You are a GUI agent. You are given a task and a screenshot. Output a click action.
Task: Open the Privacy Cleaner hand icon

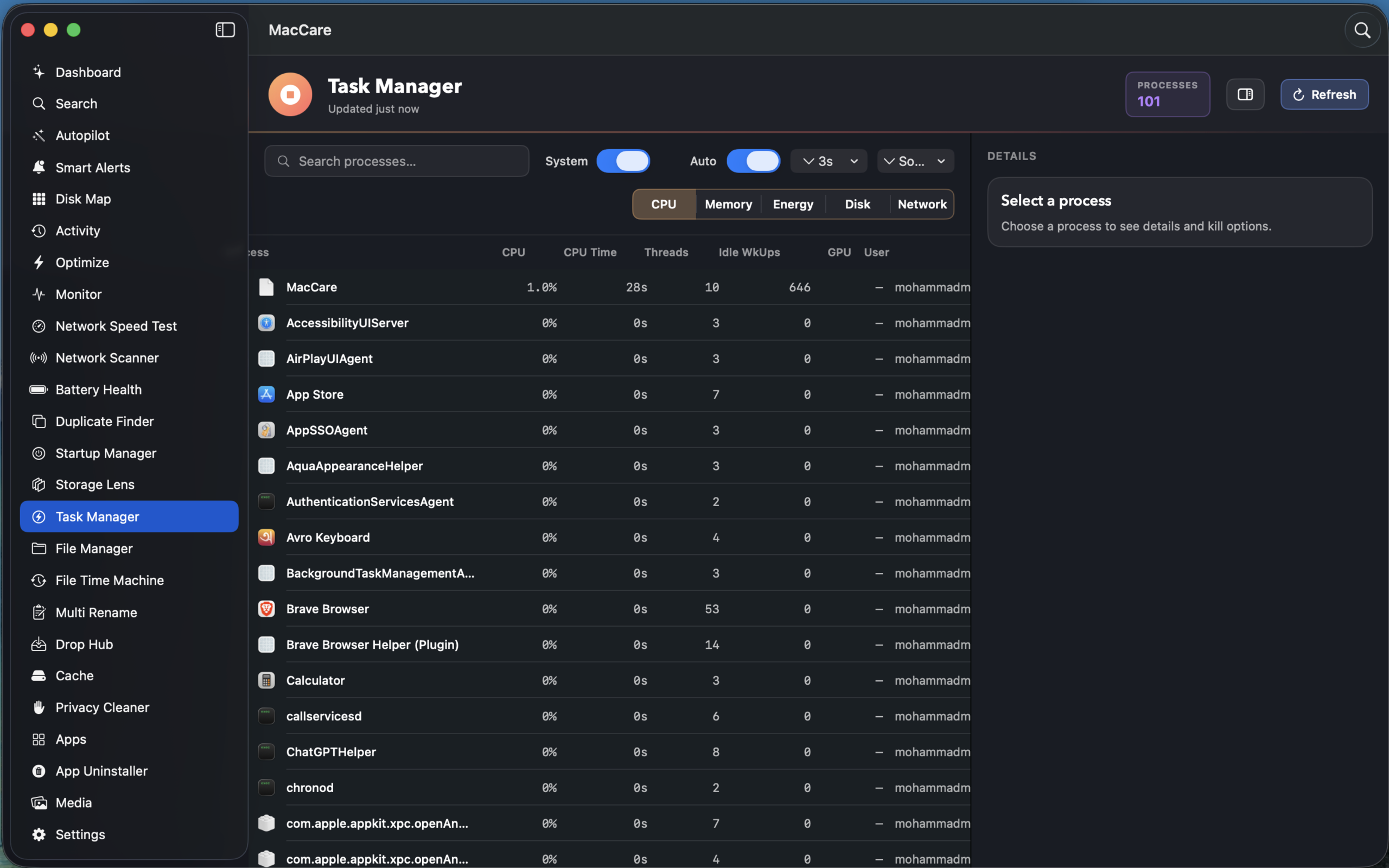(39, 707)
